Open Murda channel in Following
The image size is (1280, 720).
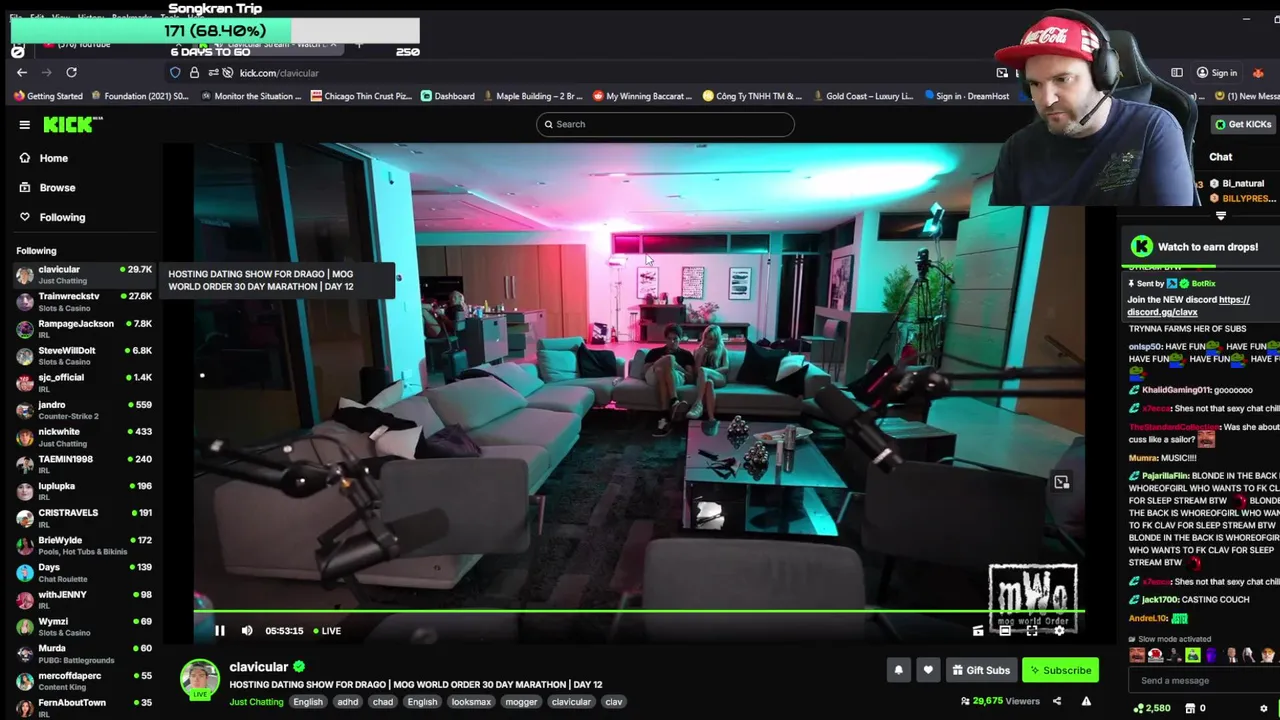[84, 653]
